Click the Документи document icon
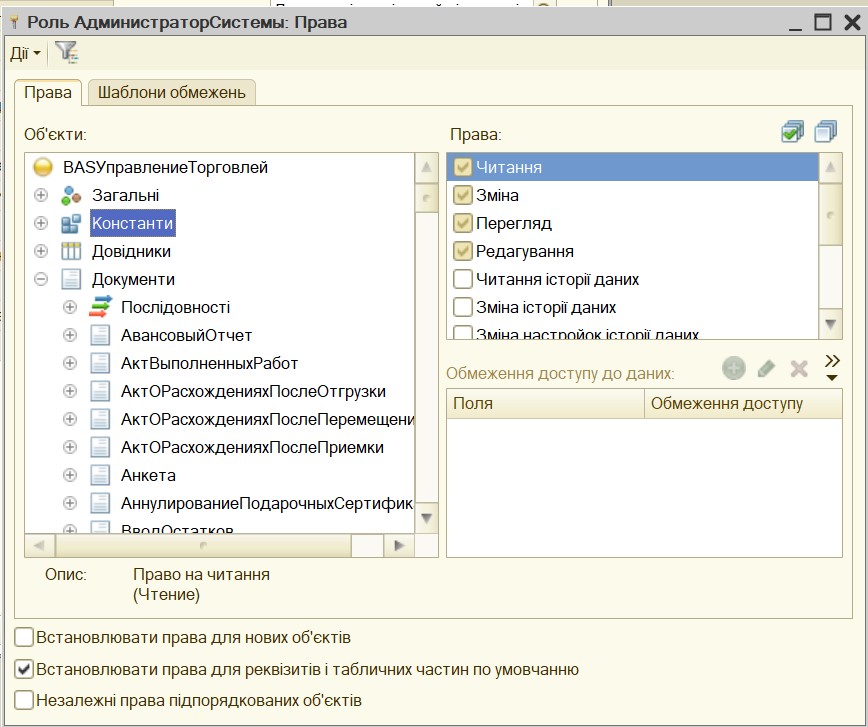The height and width of the screenshot is (727, 868). pyautogui.click(x=71, y=280)
